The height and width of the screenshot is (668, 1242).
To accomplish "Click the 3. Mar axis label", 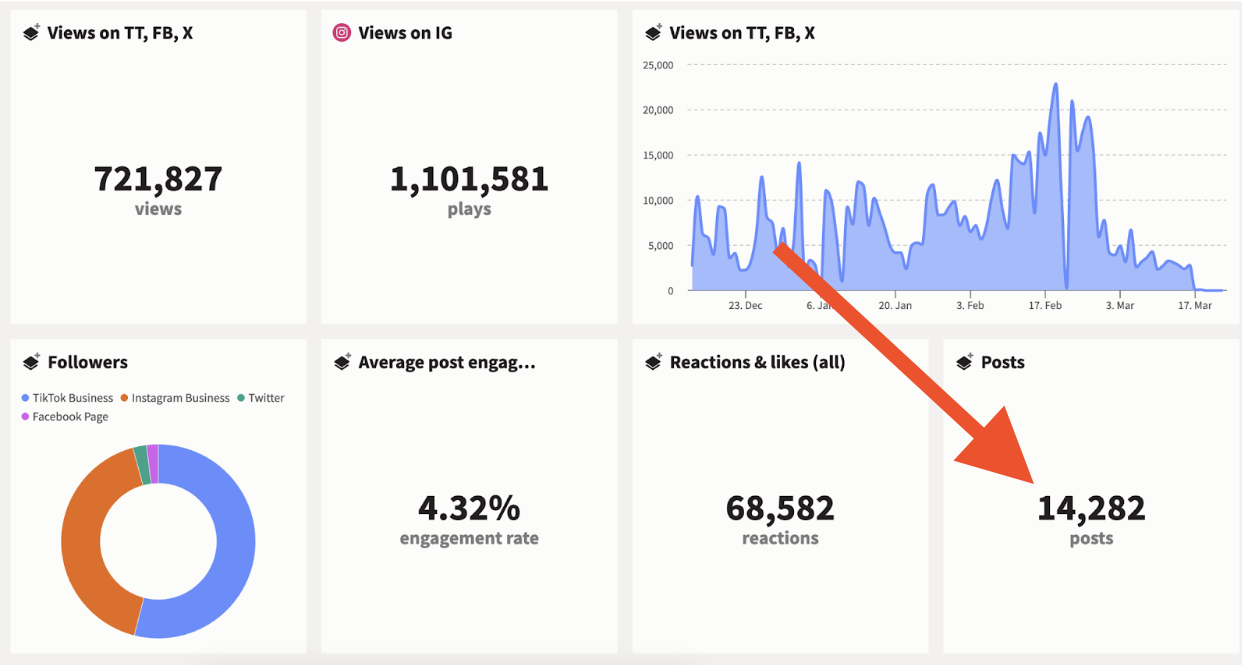I will pyautogui.click(x=1119, y=306).
